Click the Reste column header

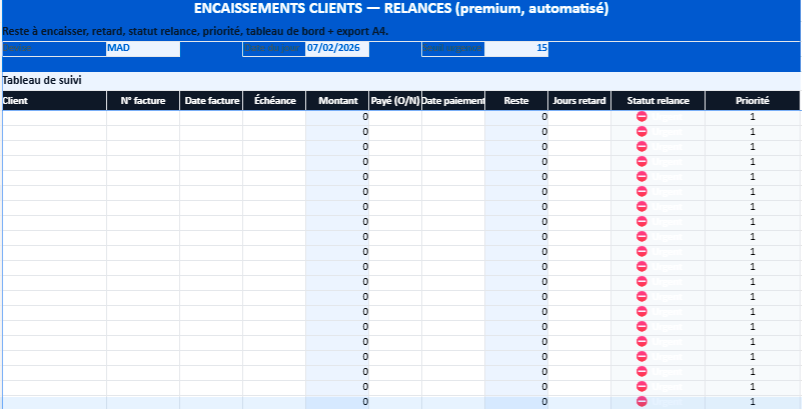(x=516, y=101)
